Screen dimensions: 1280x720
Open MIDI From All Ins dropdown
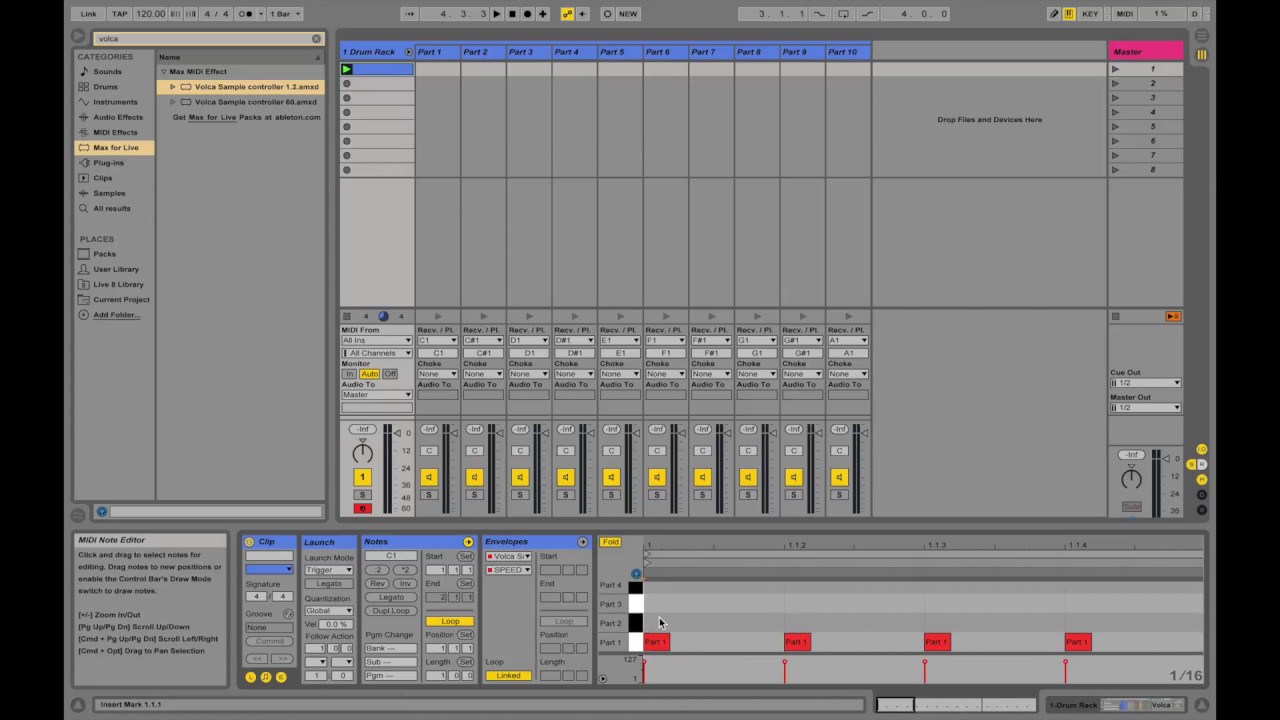click(x=377, y=341)
